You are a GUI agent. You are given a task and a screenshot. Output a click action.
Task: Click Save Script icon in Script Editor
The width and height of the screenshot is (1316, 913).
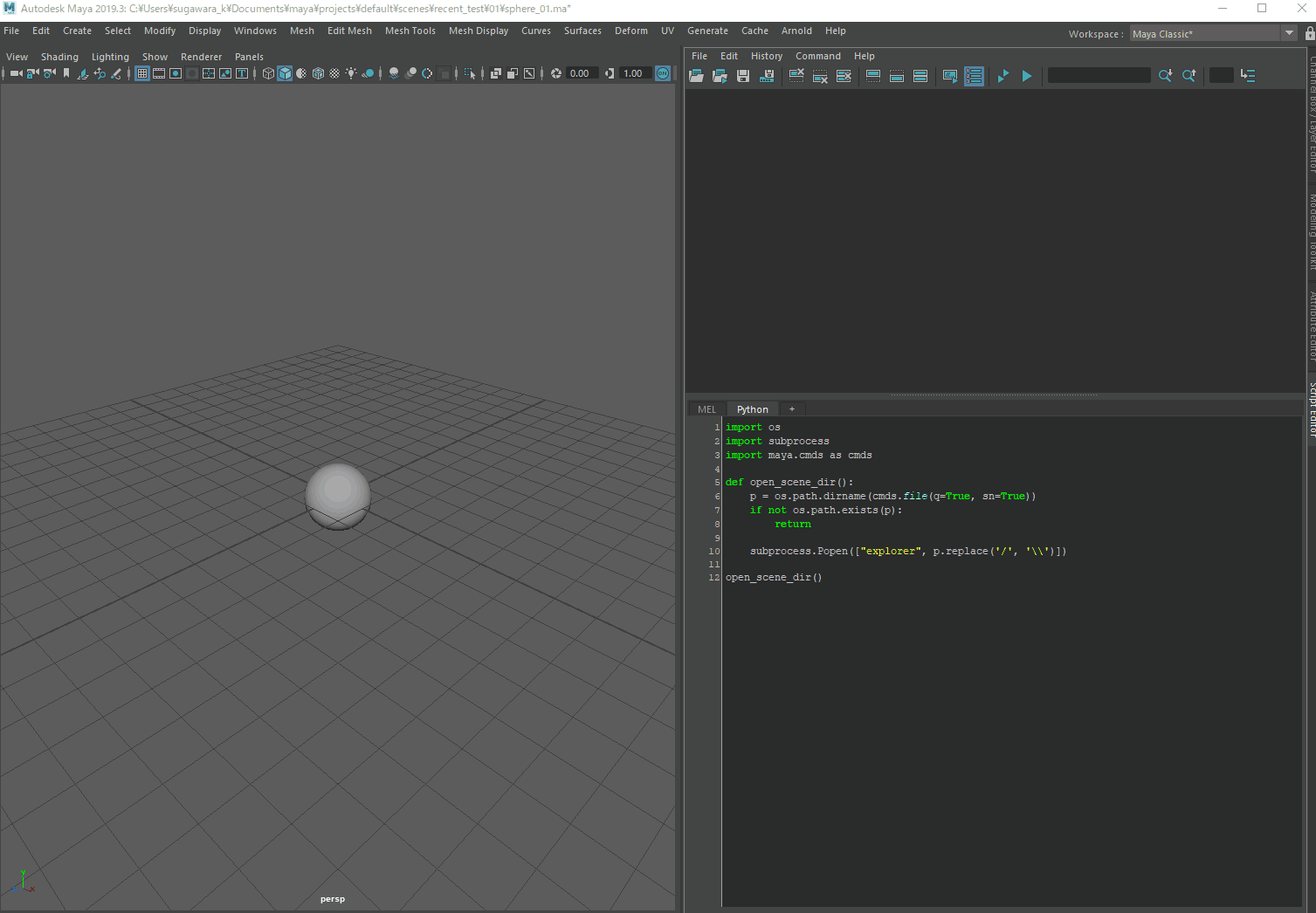tap(743, 76)
